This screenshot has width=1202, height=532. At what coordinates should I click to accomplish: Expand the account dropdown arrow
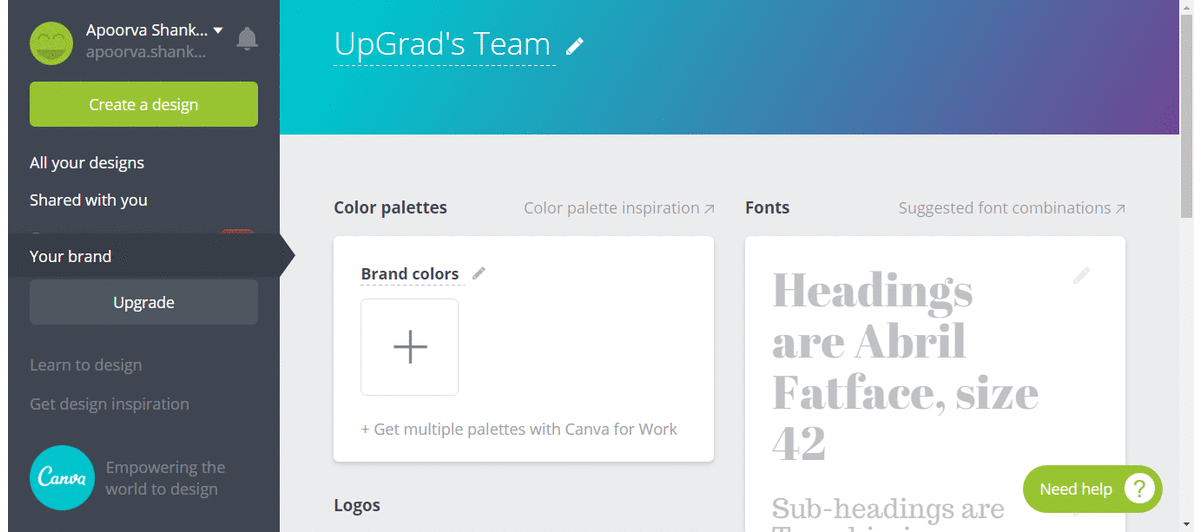pyautogui.click(x=218, y=30)
